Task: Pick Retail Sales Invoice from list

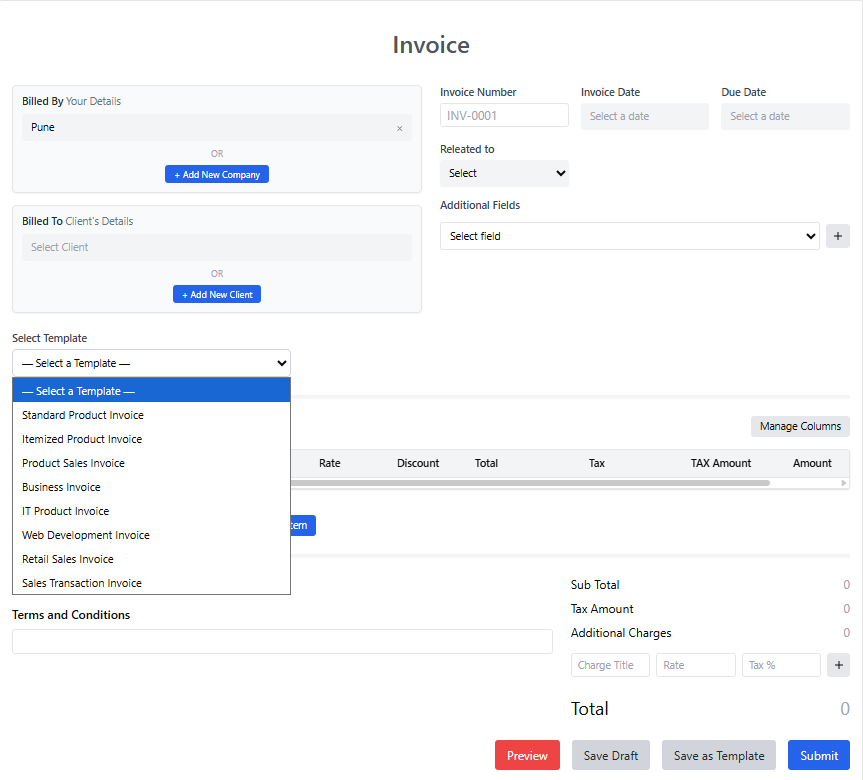Action: (68, 559)
